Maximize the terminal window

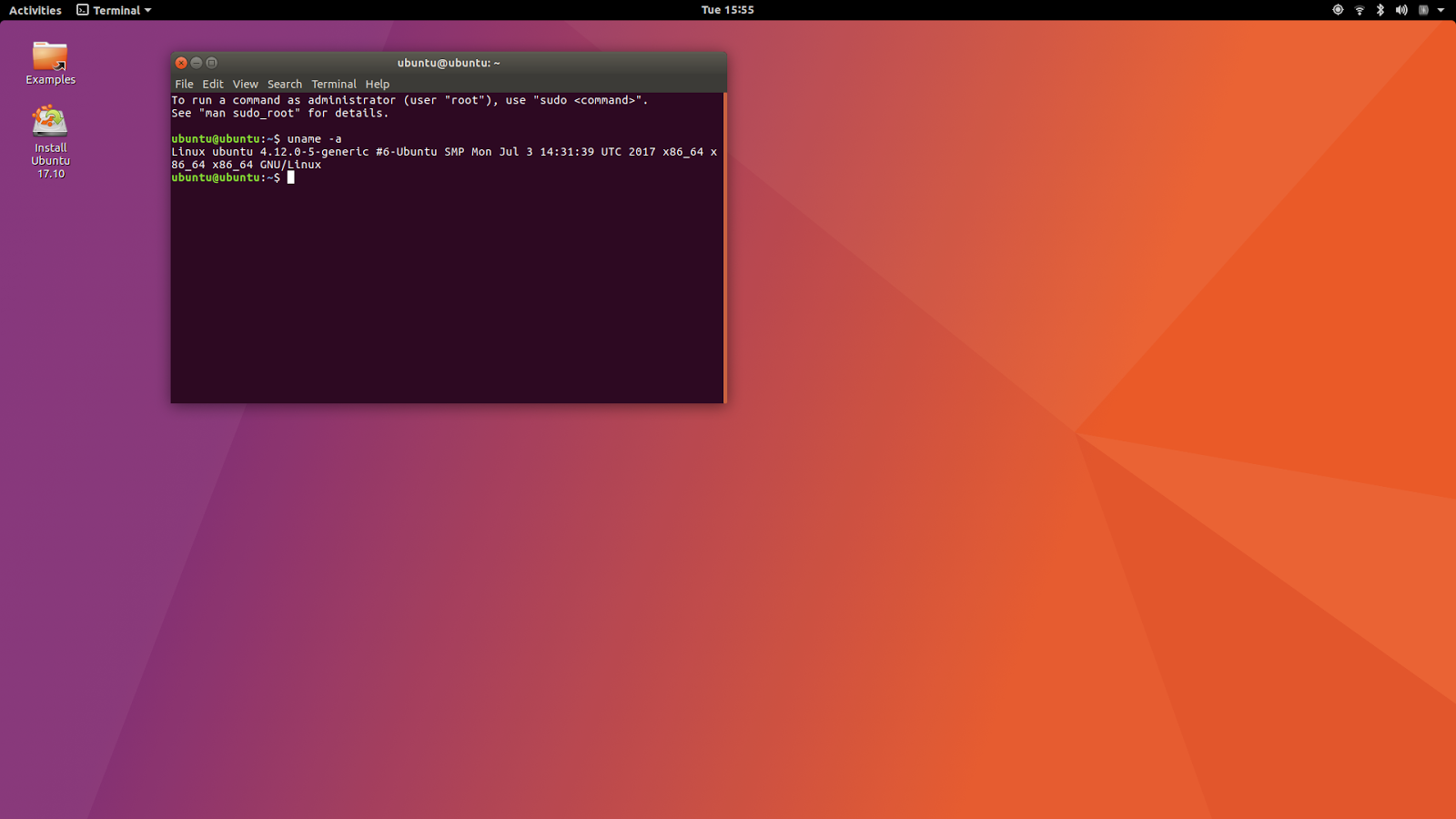pyautogui.click(x=212, y=63)
